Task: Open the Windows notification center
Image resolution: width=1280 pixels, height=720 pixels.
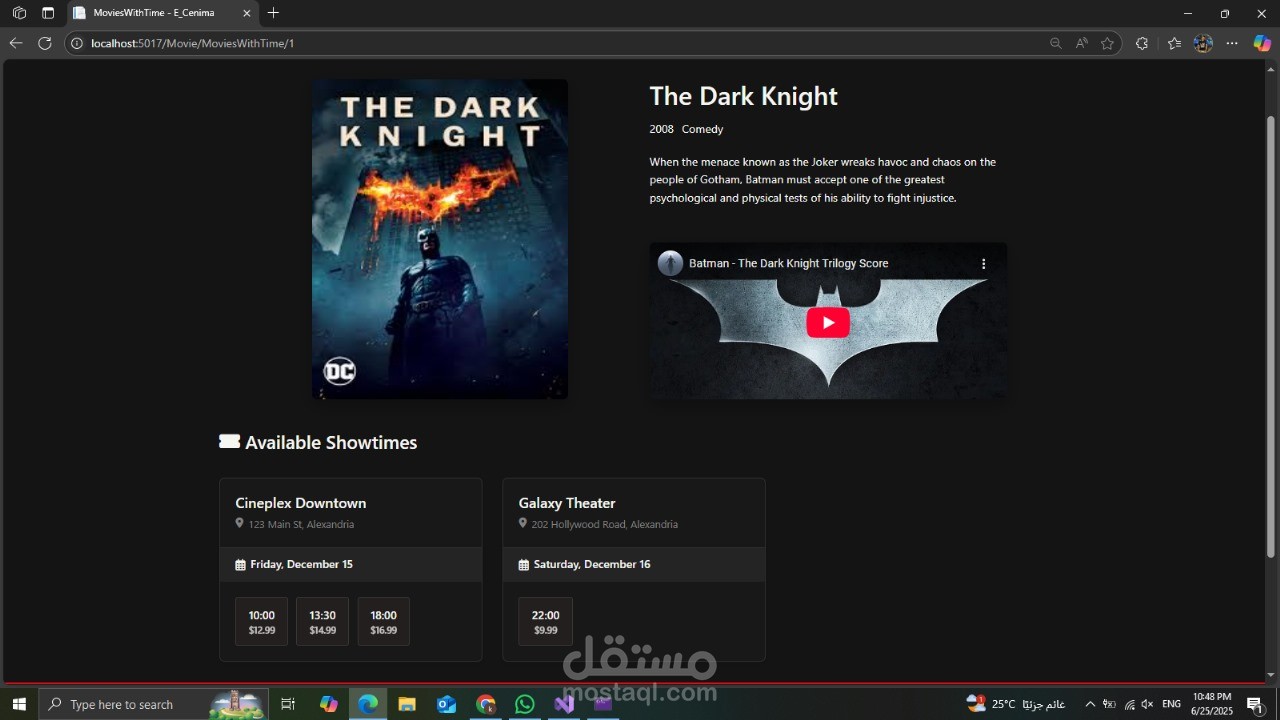Action: point(1254,704)
